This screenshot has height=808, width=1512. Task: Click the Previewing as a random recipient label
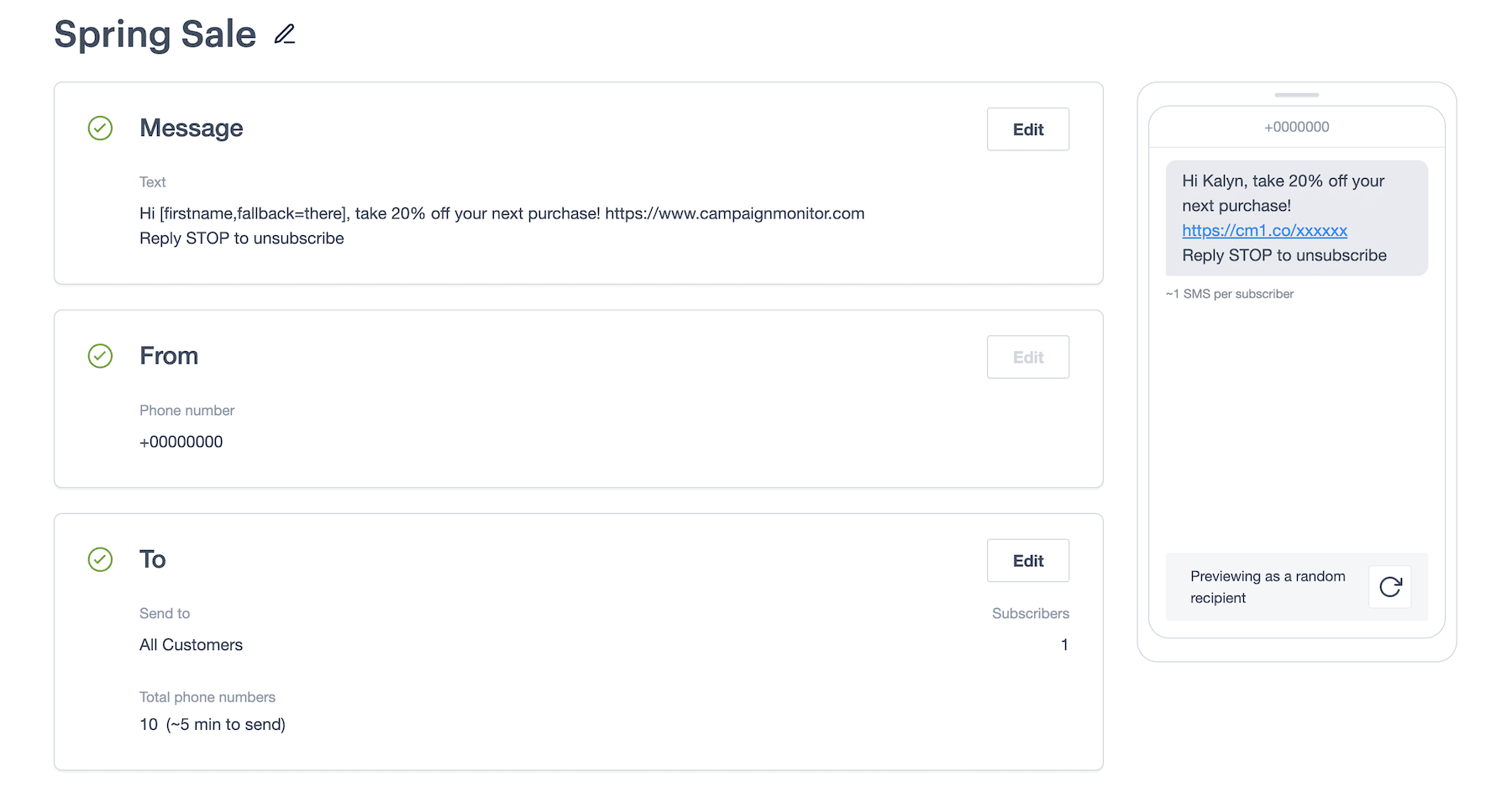1267,587
